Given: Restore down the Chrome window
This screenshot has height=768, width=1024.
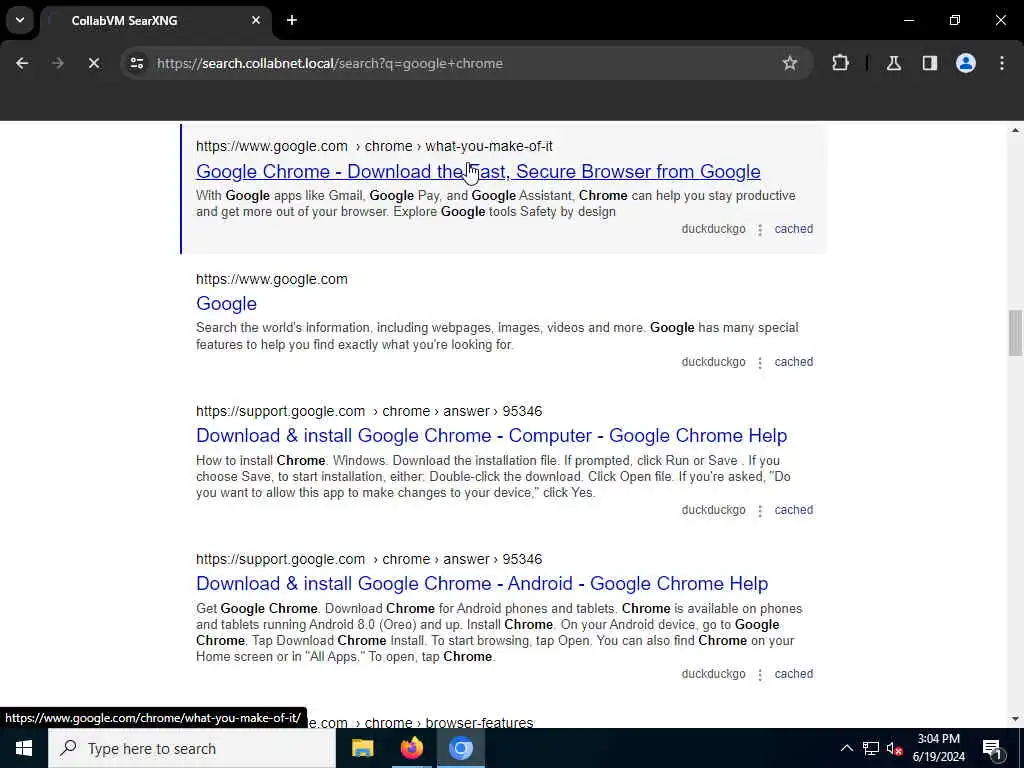Looking at the screenshot, I should (x=955, y=20).
